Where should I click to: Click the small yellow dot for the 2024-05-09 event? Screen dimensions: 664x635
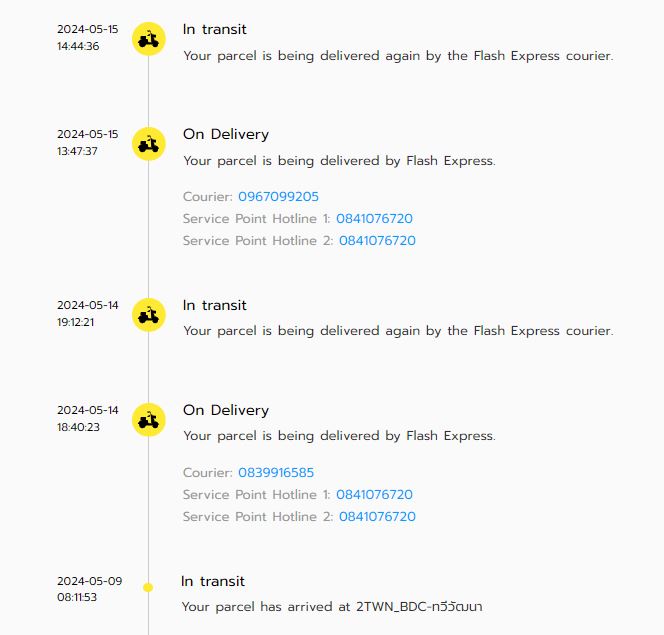coord(148,587)
